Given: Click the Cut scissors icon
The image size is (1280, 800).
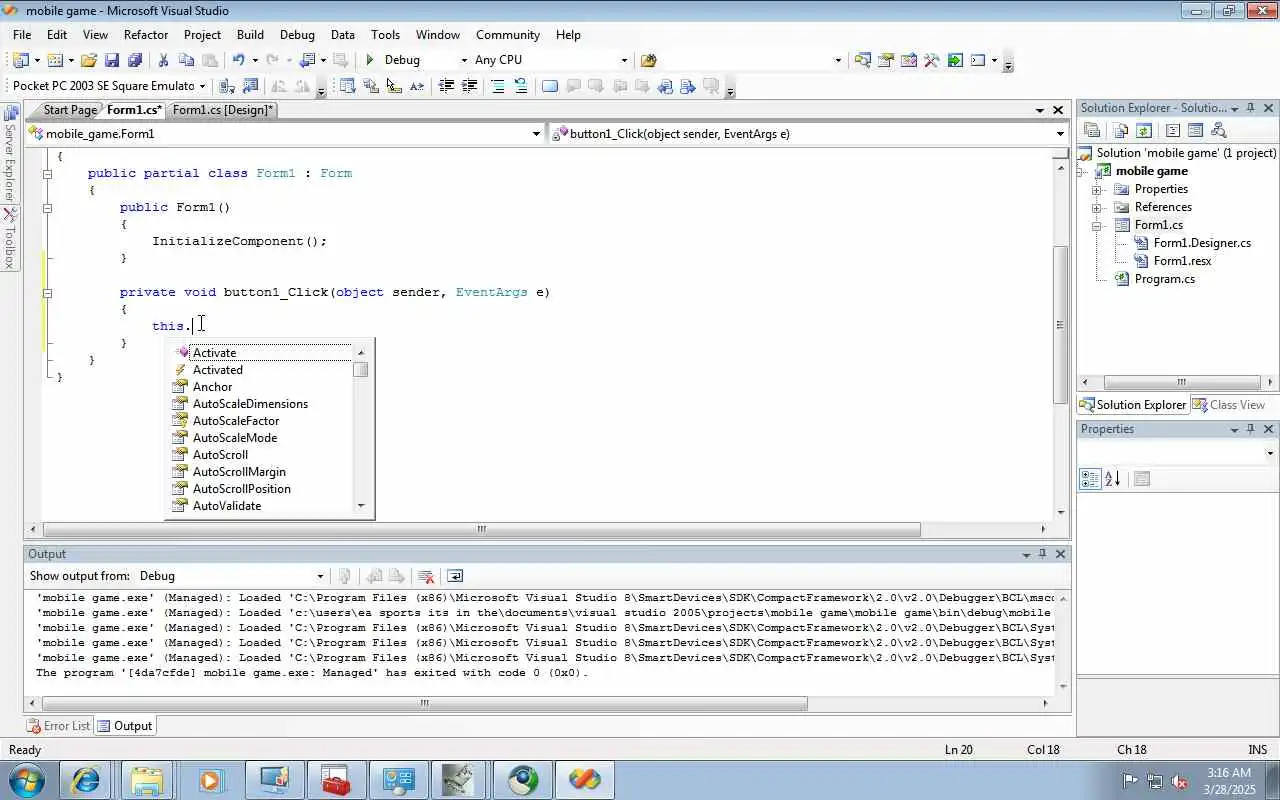Looking at the screenshot, I should 163,60.
